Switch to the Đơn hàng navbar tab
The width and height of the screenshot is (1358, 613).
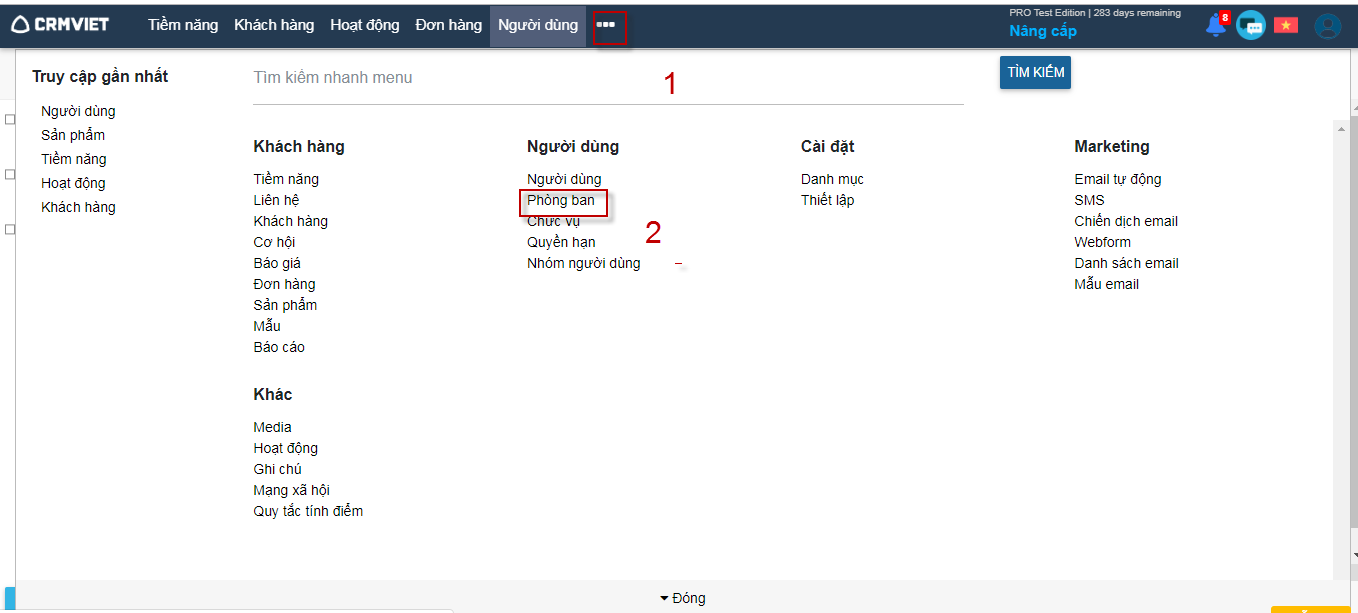[x=448, y=25]
